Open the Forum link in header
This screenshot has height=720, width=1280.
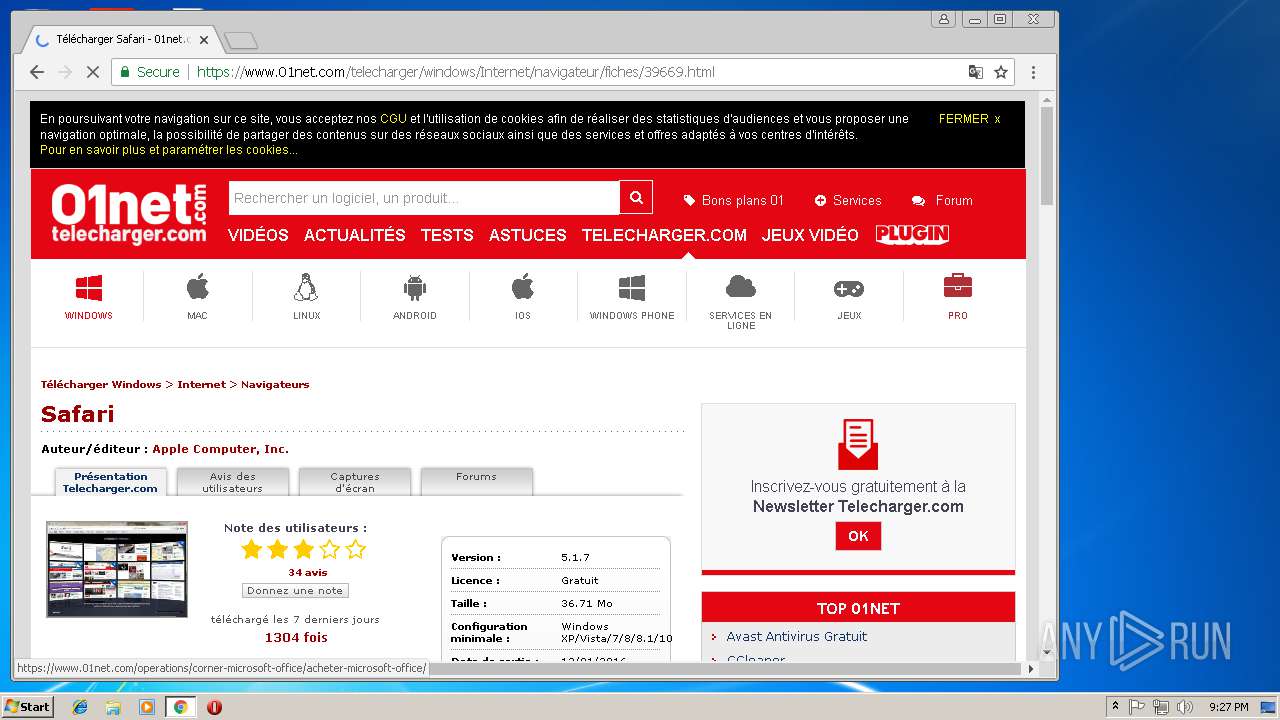pos(942,200)
